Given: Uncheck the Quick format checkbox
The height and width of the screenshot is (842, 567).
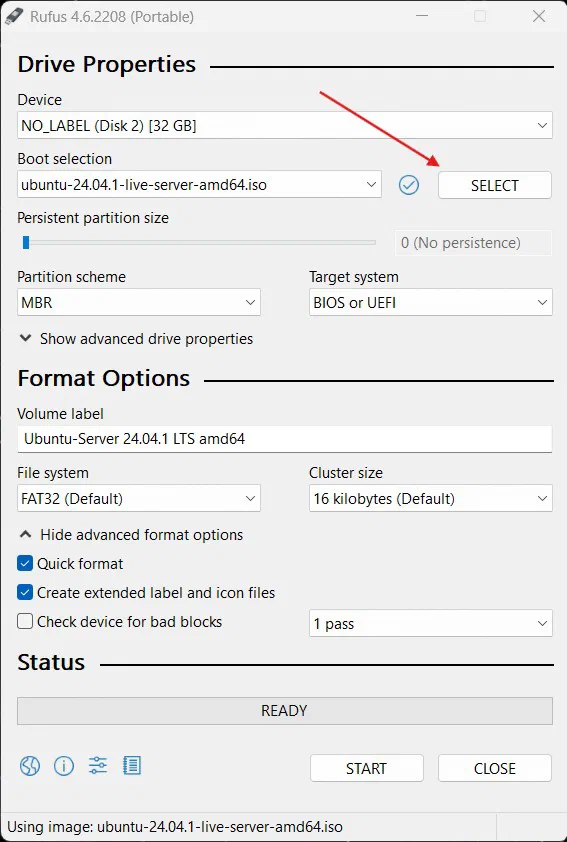Looking at the screenshot, I should coord(25,563).
